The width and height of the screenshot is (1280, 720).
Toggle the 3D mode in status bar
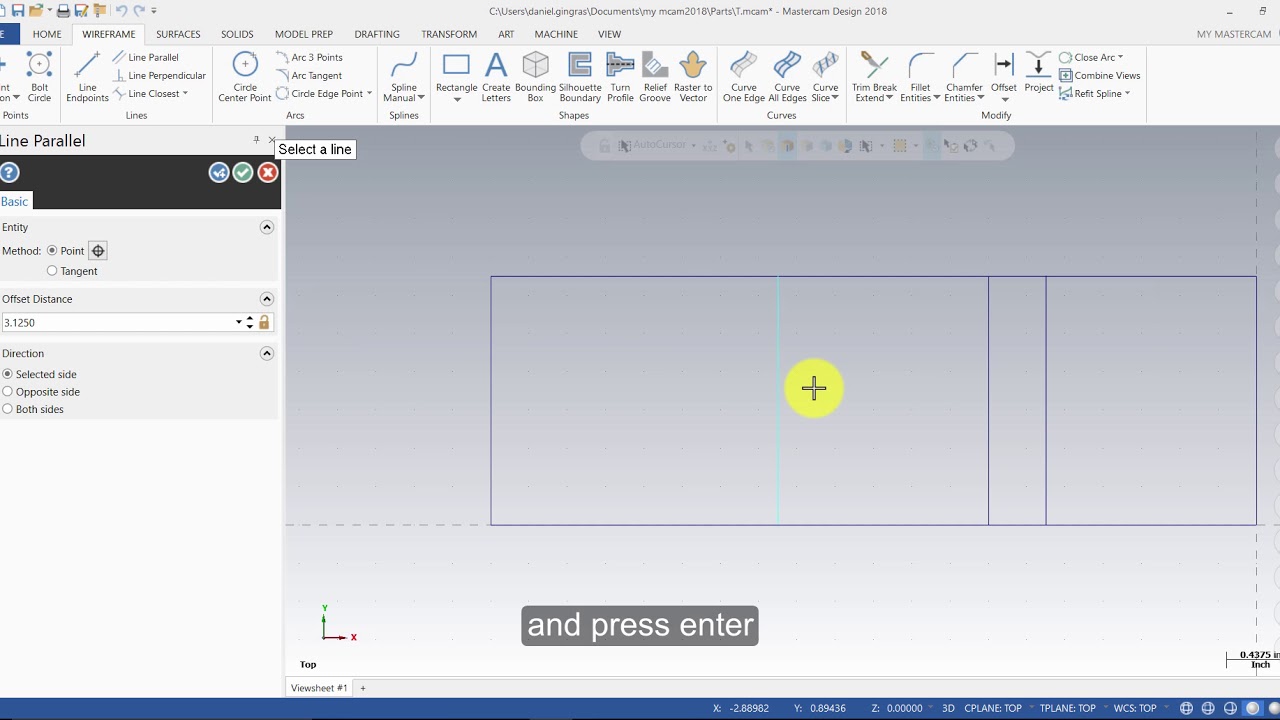pos(948,708)
